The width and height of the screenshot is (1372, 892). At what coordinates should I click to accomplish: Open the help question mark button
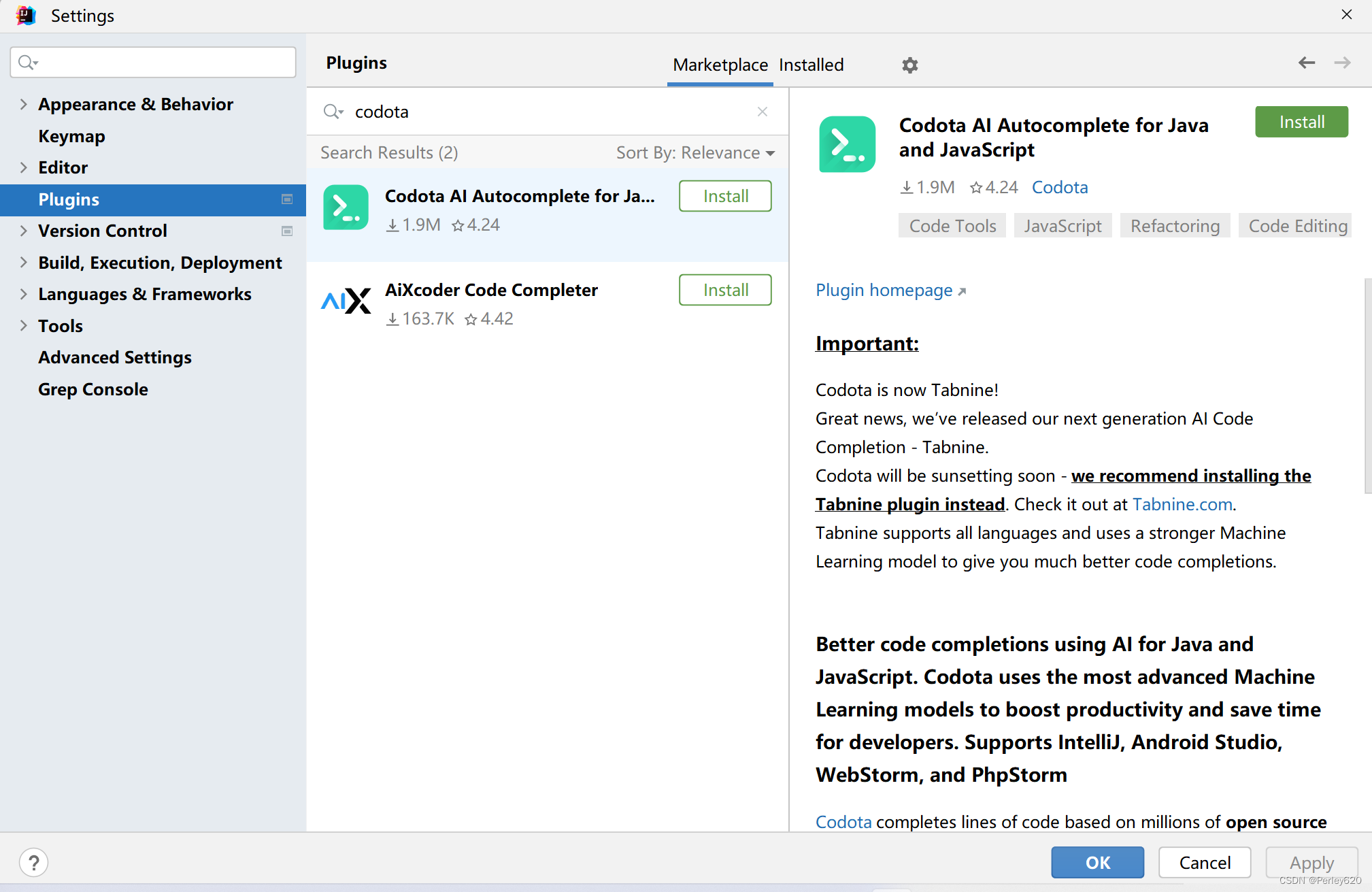(x=34, y=863)
